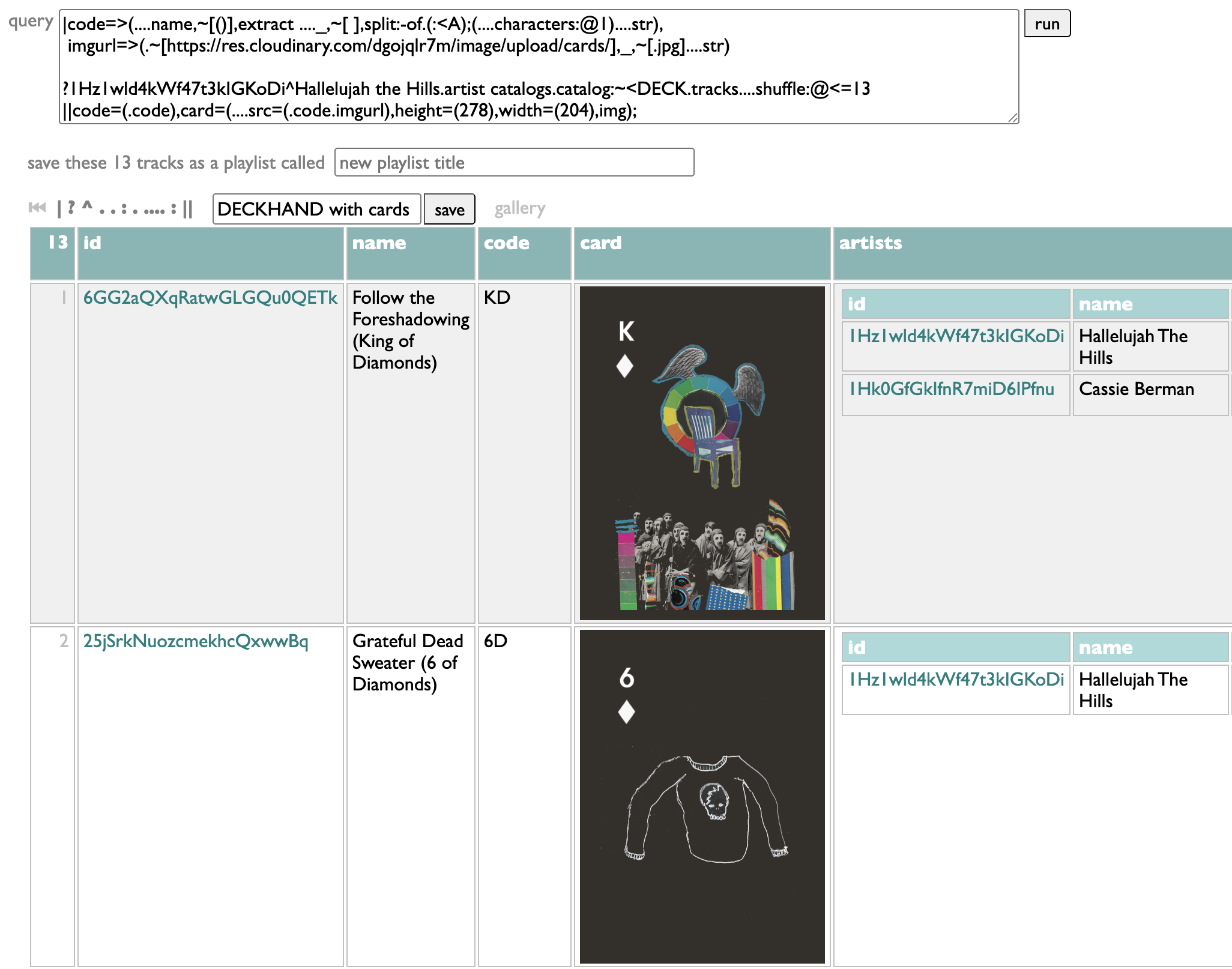Click the main 'id' column header

click(x=210, y=253)
